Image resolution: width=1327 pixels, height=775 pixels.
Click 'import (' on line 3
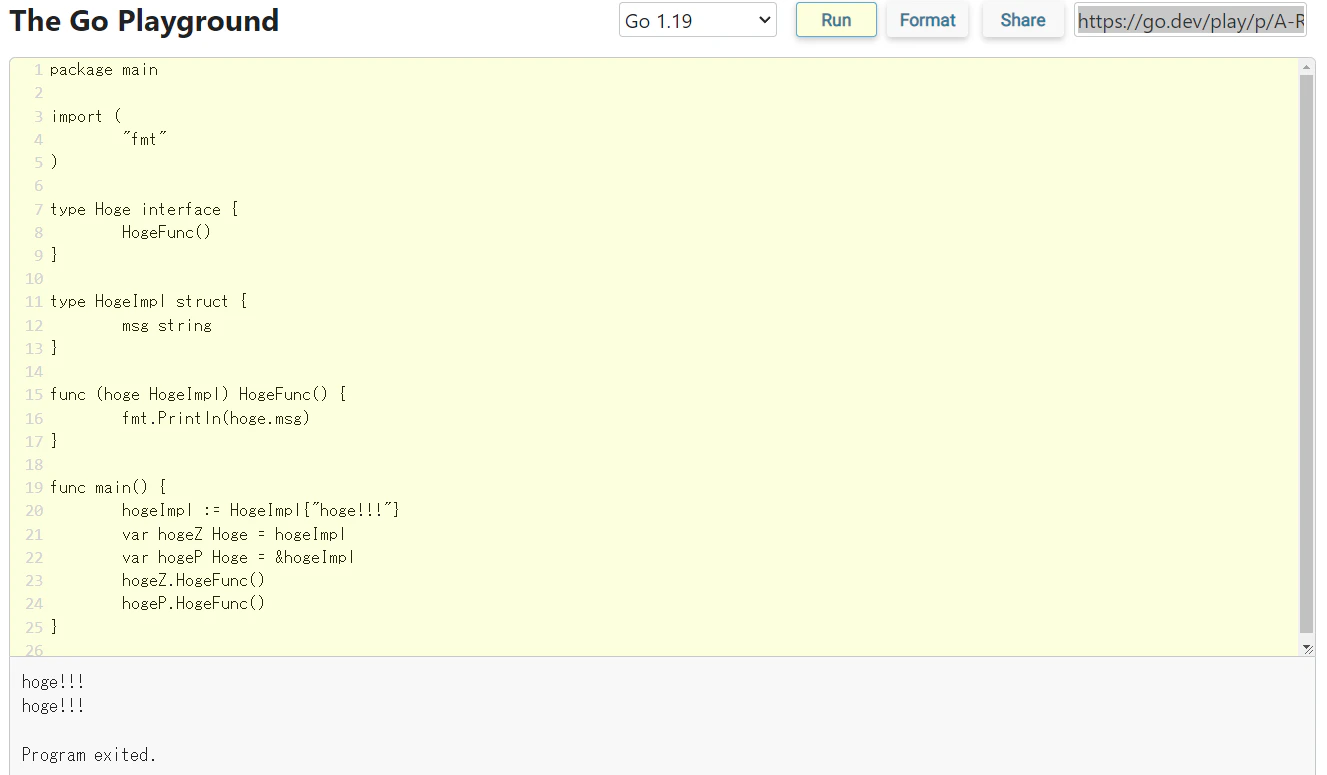[85, 116]
